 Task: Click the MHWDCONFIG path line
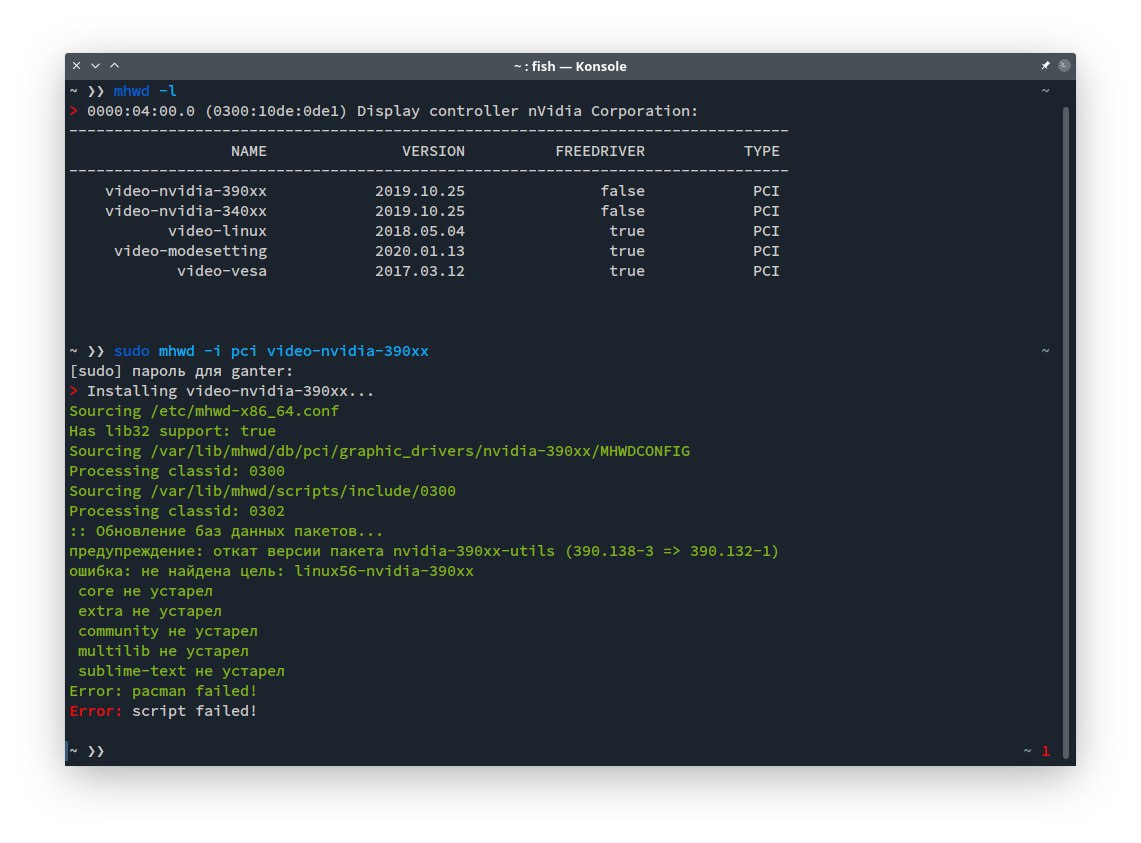[379, 451]
